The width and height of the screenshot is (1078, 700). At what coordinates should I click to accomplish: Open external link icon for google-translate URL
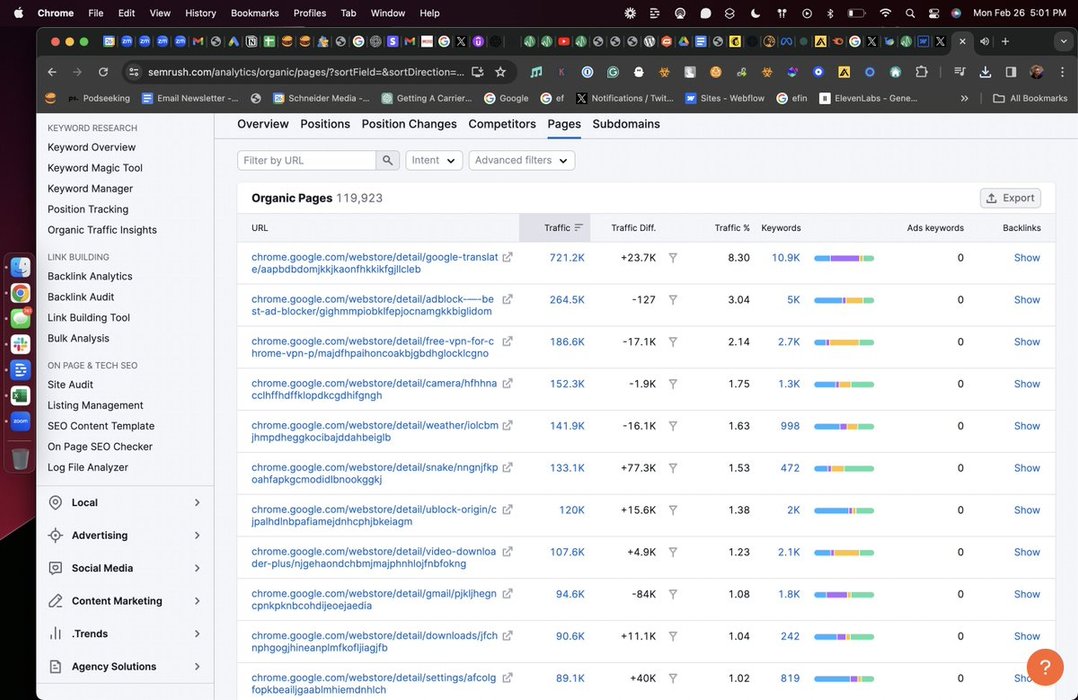(507, 258)
